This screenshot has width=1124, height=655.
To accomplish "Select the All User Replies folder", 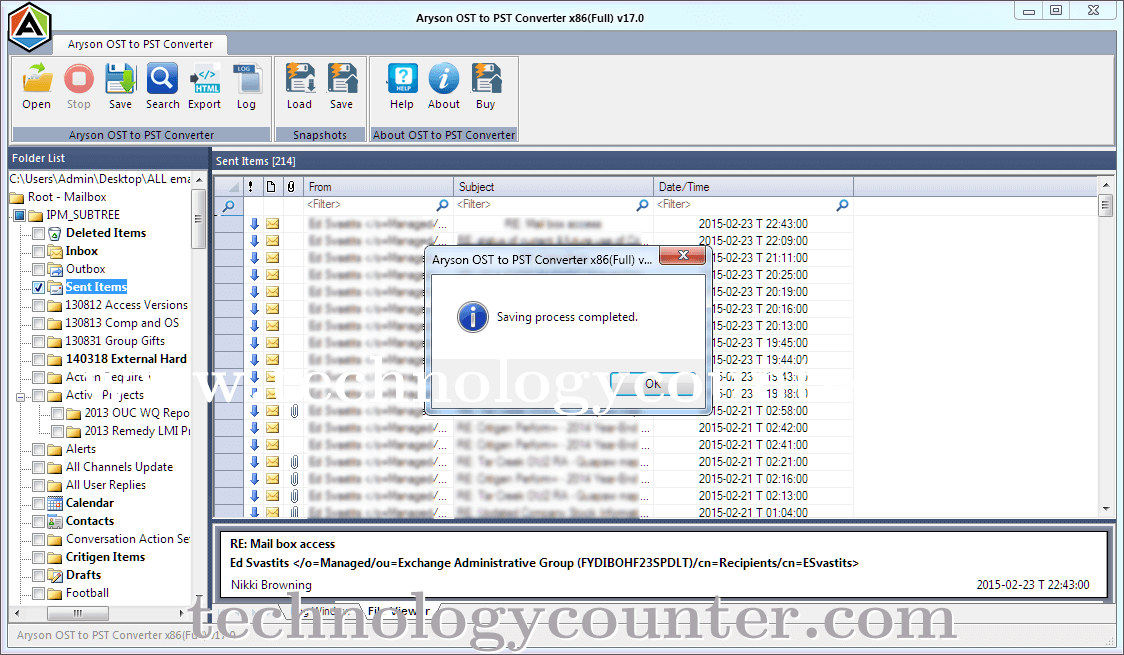I will coord(105,485).
